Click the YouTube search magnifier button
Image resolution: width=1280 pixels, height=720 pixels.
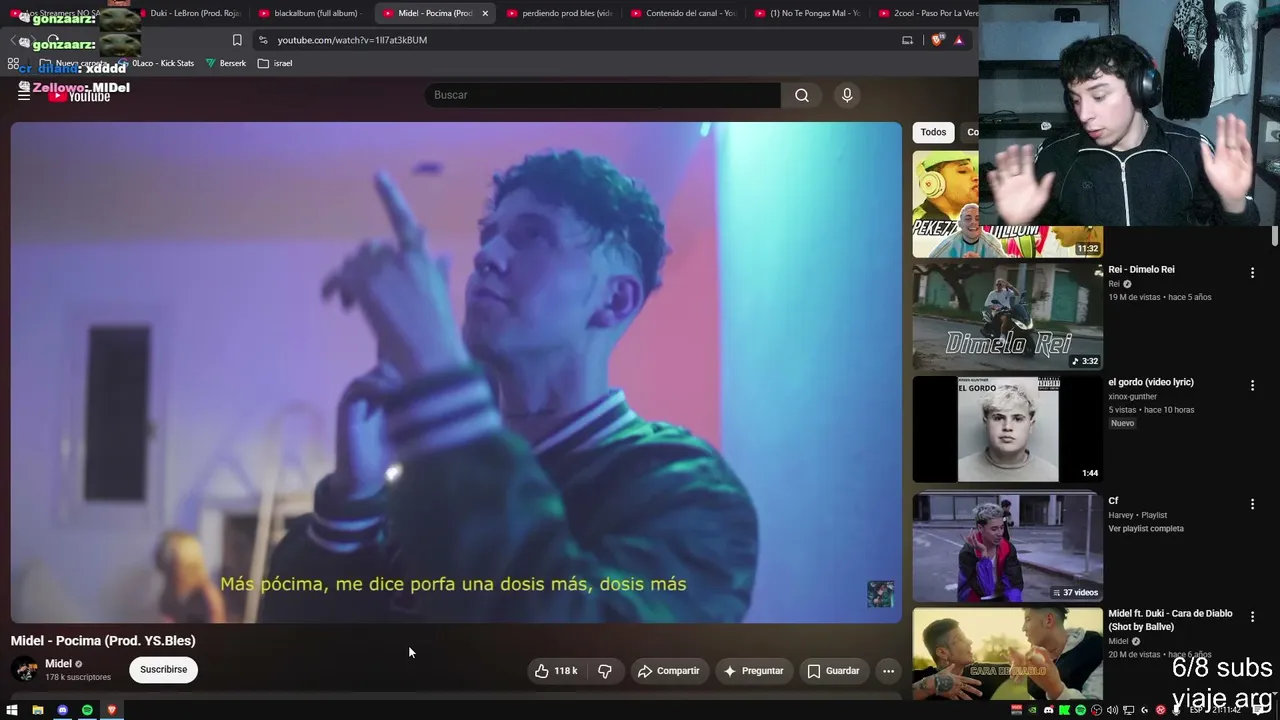[802, 95]
